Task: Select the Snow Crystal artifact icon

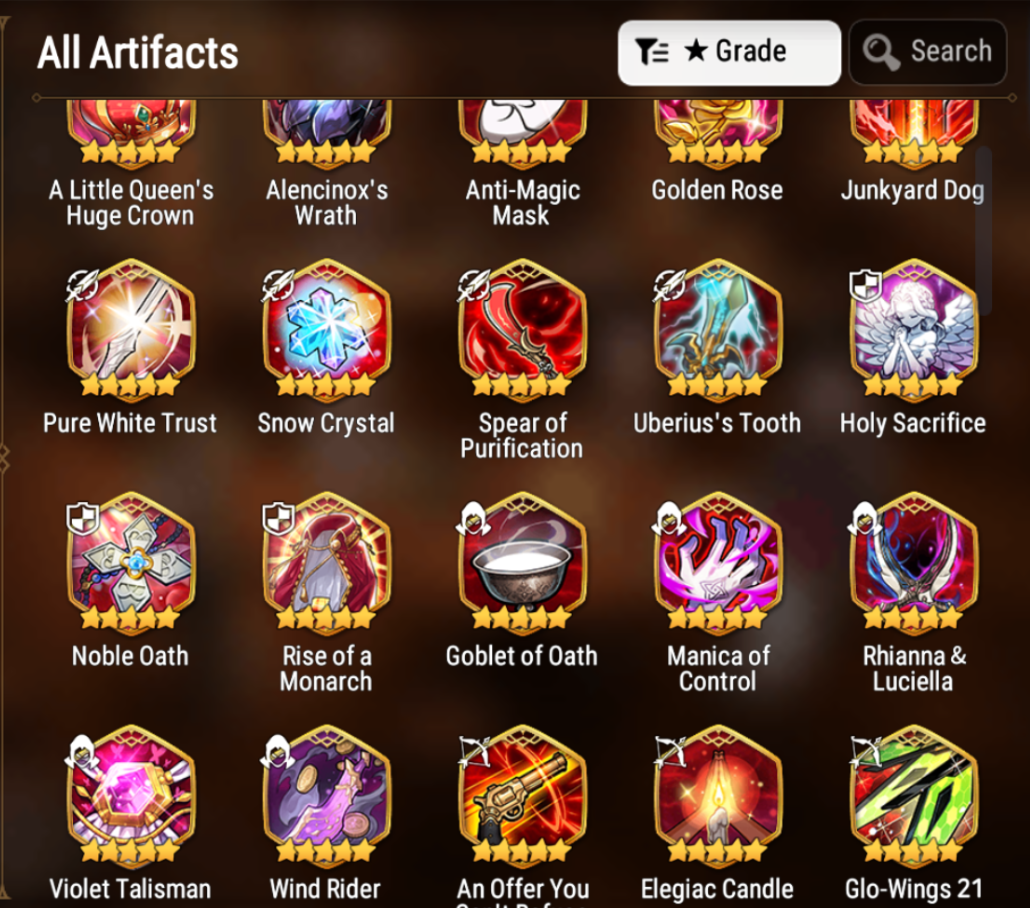Action: coord(326,330)
